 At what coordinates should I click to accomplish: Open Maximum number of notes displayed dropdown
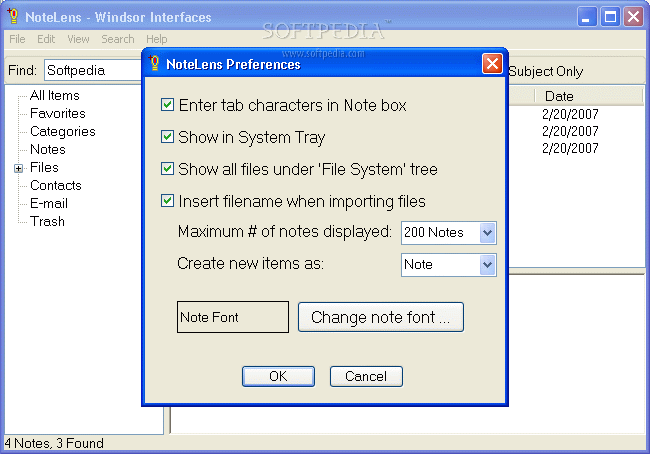pos(488,233)
